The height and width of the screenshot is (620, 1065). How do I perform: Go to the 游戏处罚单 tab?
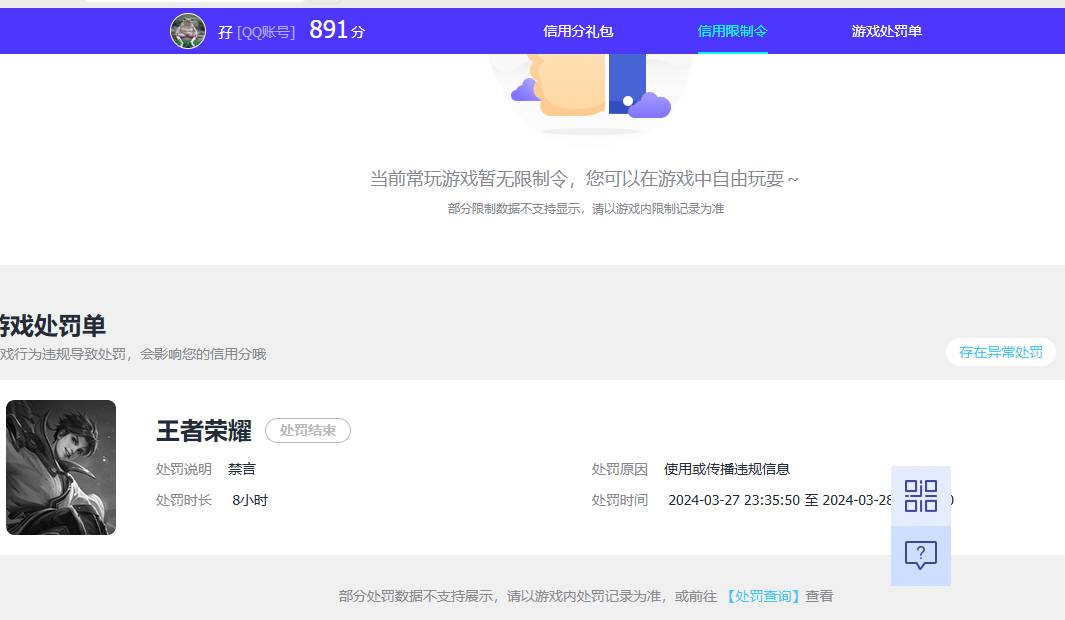[886, 31]
